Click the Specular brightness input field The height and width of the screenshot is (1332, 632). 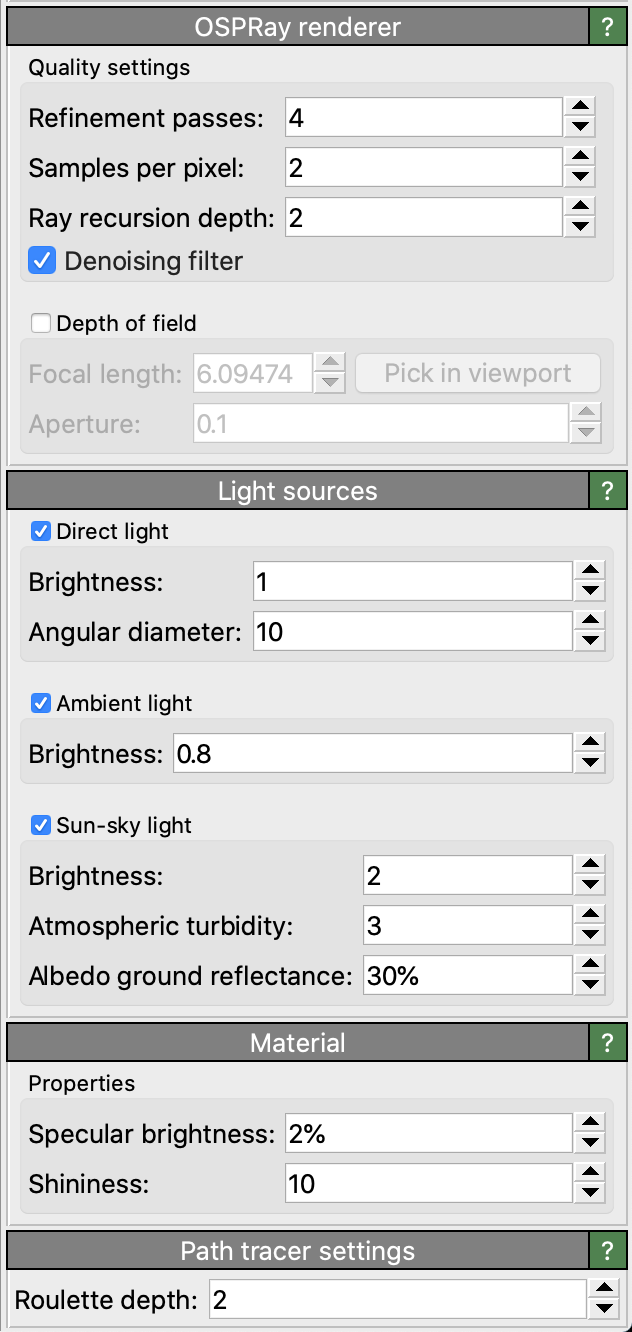click(x=427, y=1134)
